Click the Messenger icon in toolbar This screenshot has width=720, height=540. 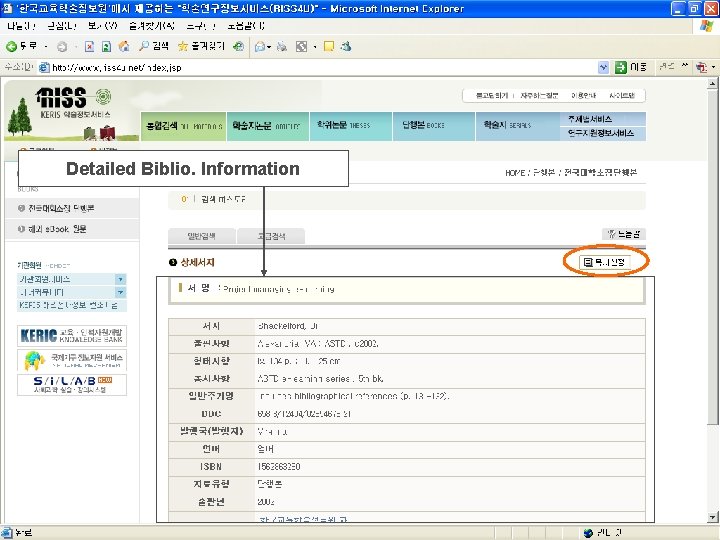(346, 46)
